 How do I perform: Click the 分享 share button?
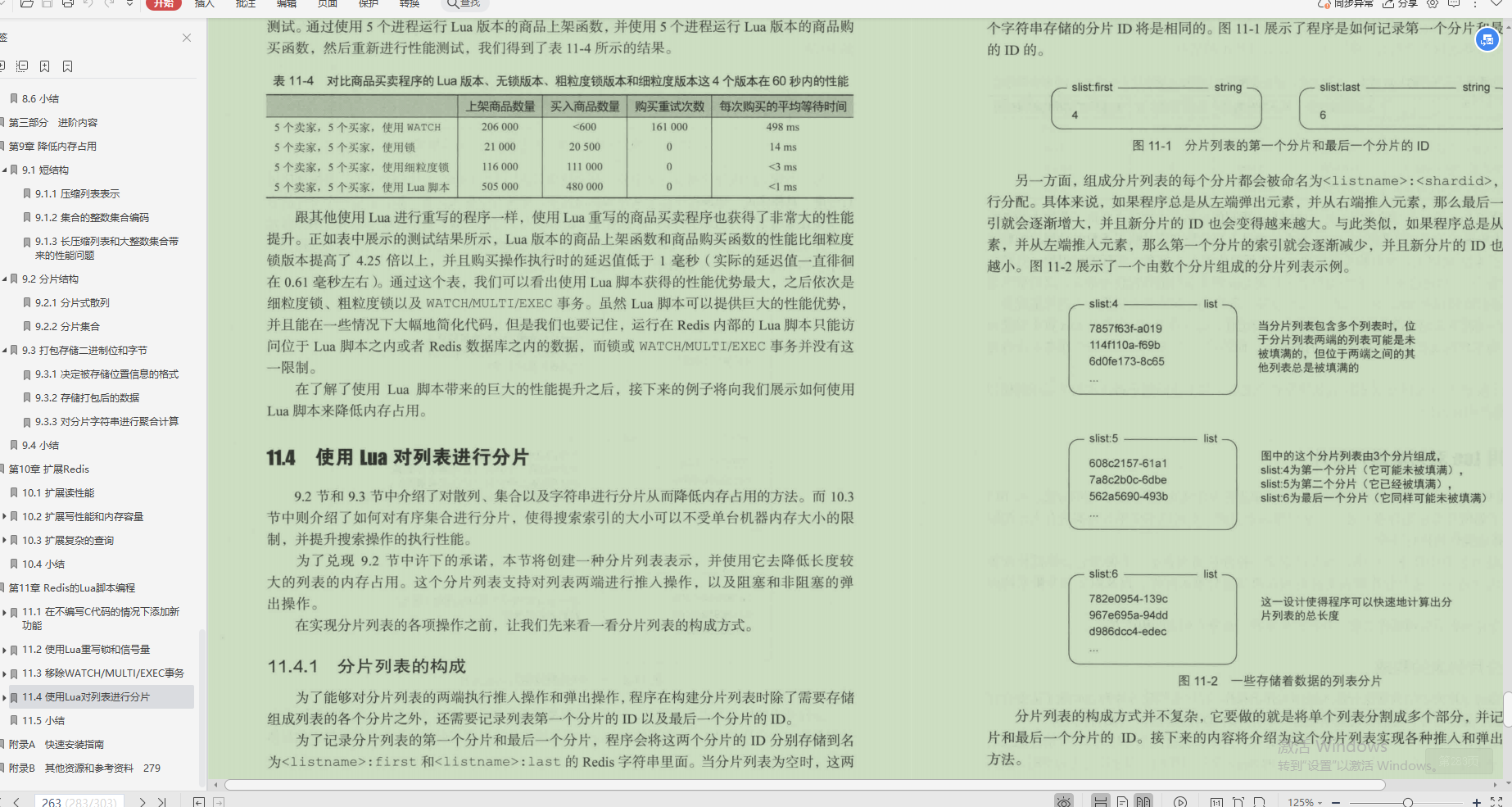tap(1400, 3)
